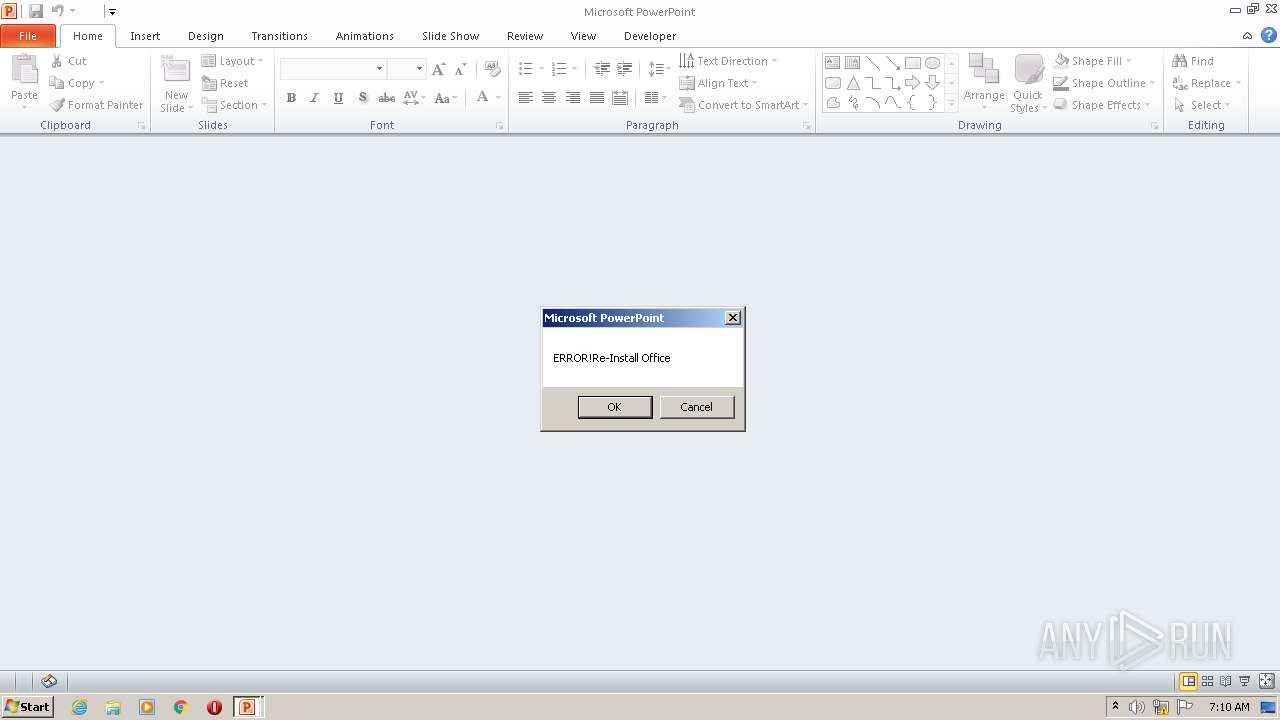Click Convert to SmartArt
1280x720 pixels.
point(744,105)
